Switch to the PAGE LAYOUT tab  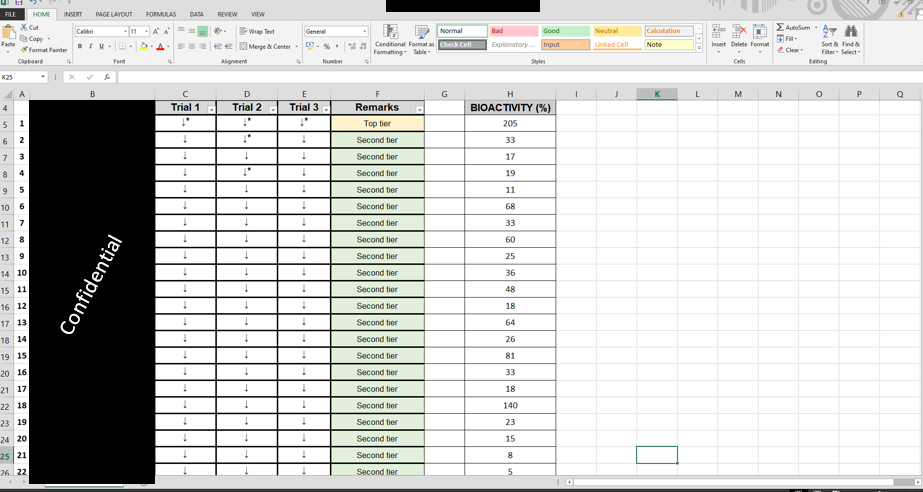click(114, 14)
